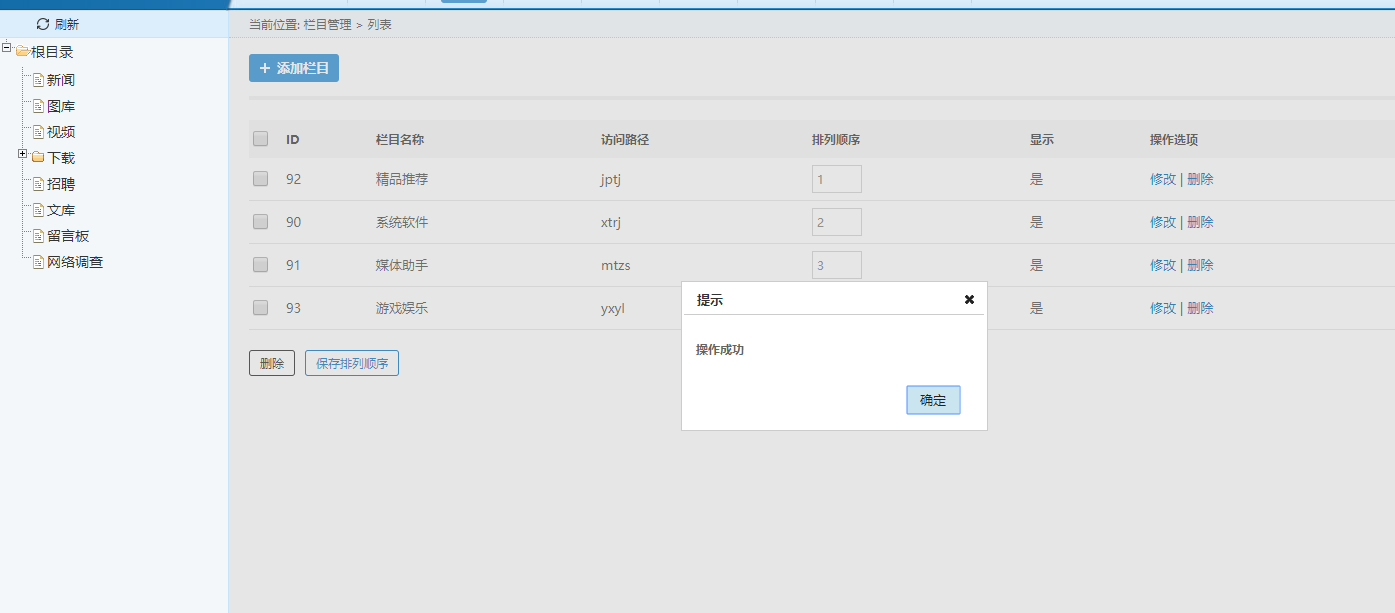Viewport: 1395px width, 613px height.
Task: Open the 新闻 tree item
Action: point(61,80)
